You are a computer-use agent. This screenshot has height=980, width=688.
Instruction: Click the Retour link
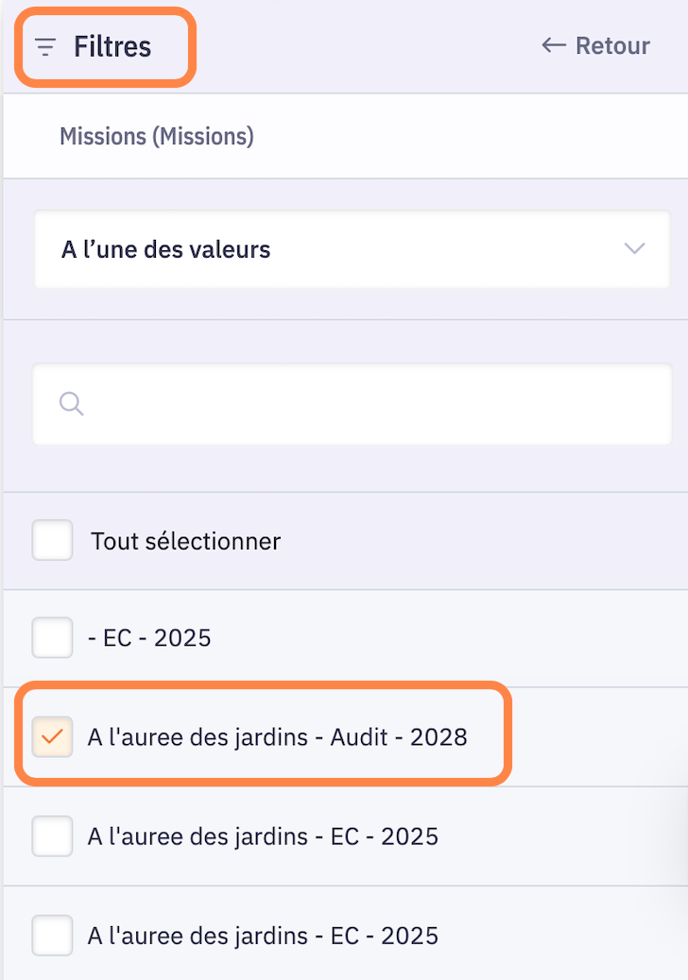[x=612, y=45]
